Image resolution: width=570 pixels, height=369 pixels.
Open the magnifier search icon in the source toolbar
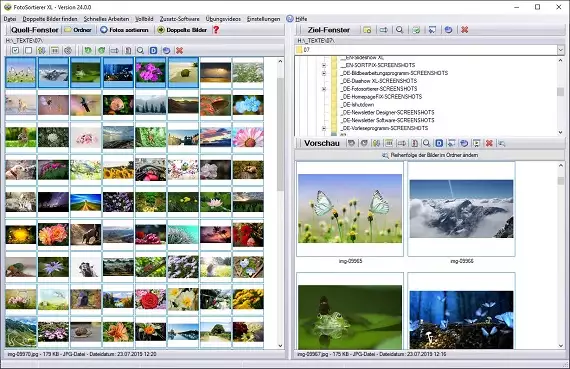140,51
